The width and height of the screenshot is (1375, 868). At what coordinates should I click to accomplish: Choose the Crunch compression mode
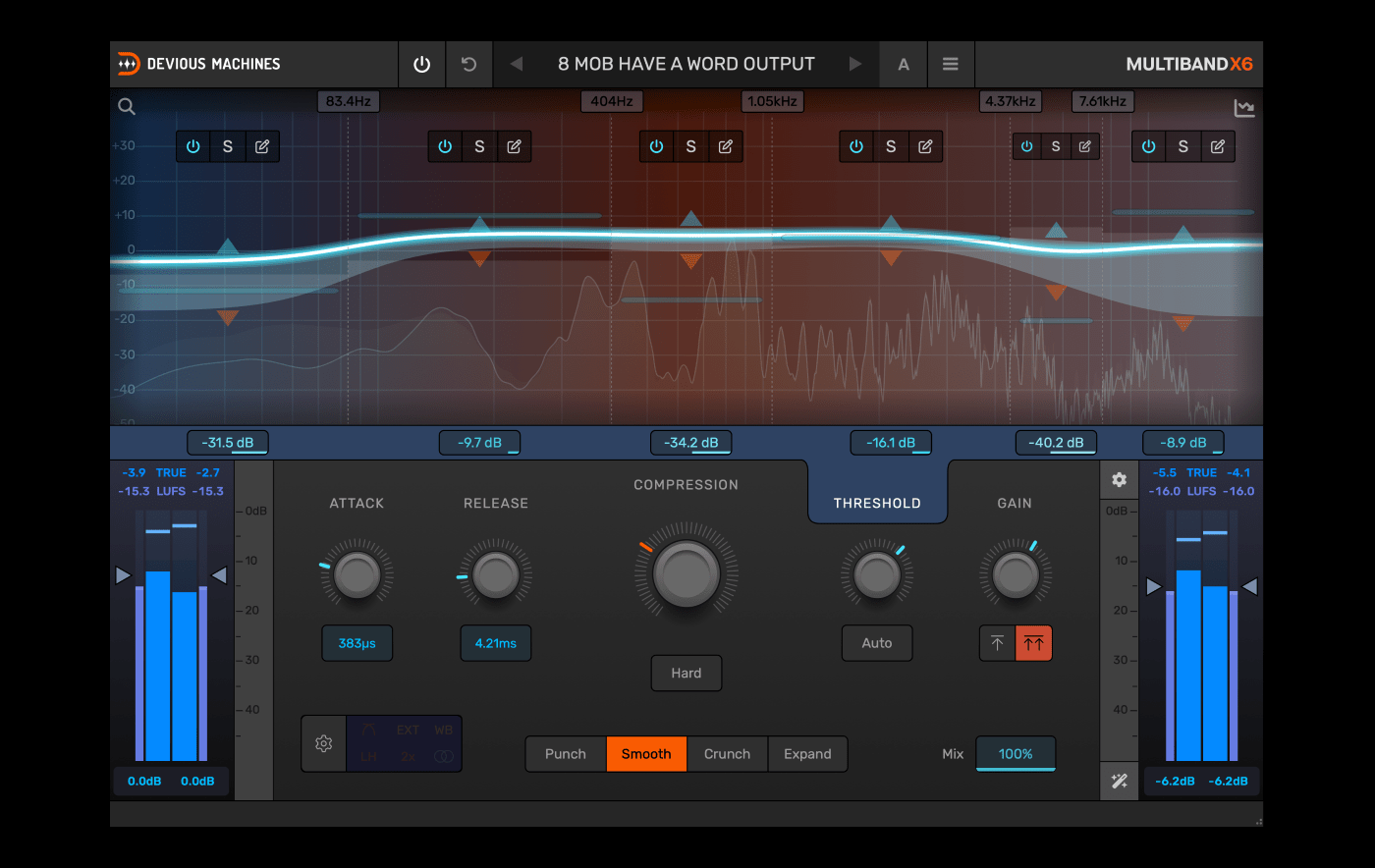point(727,754)
